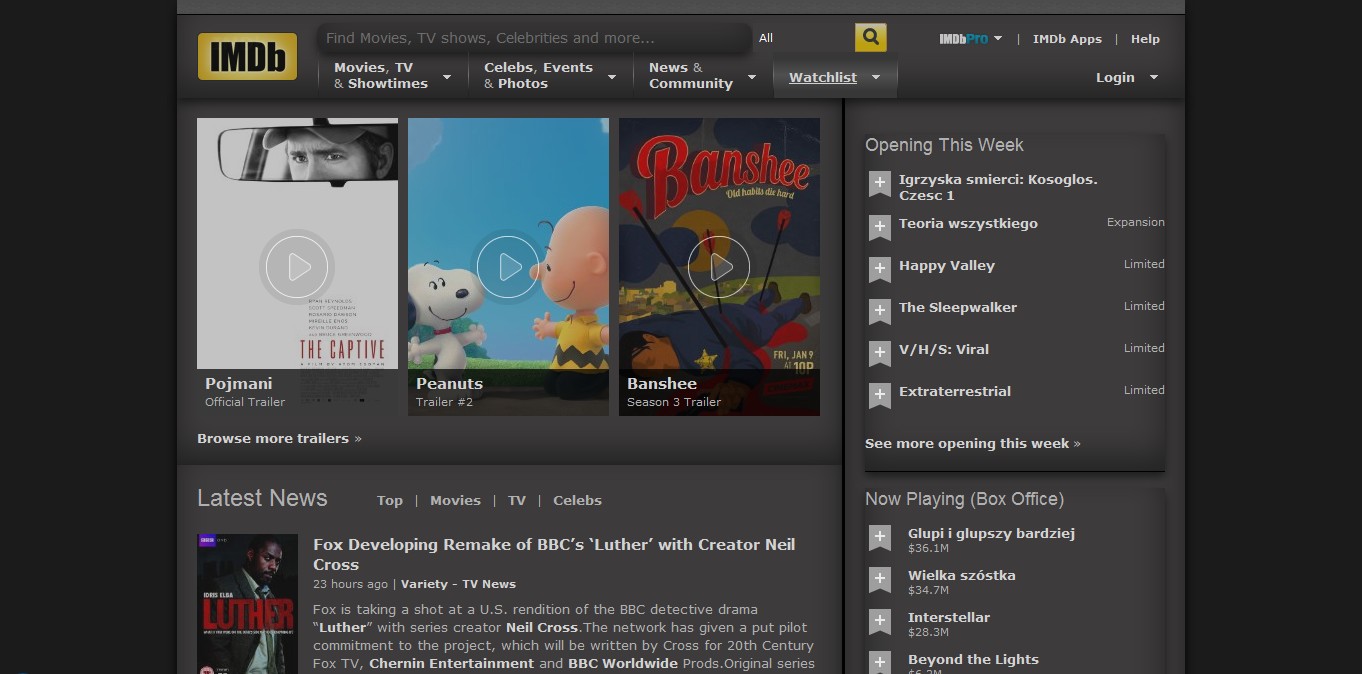The image size is (1362, 674).
Task: Open the Happy Valley title
Action: (947, 265)
